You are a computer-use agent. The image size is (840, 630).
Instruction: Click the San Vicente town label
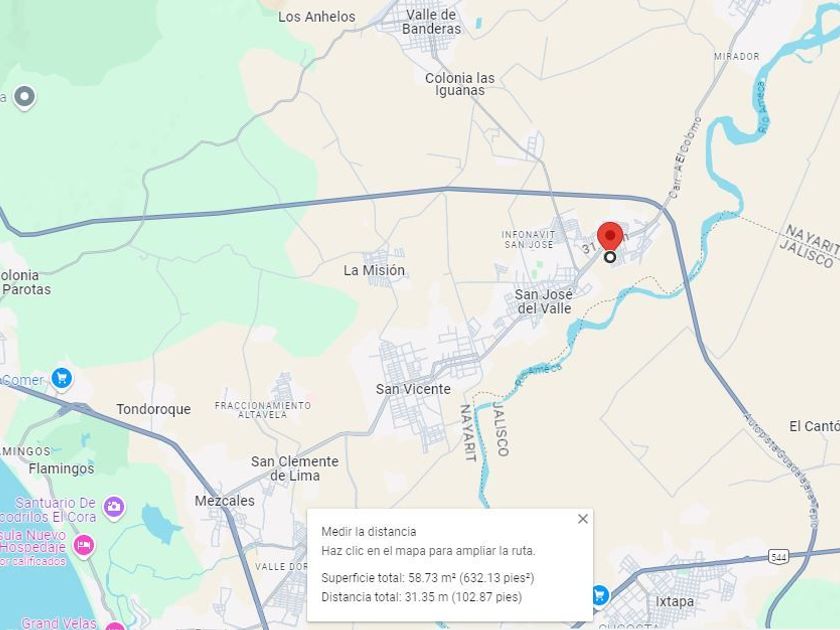tap(413, 389)
